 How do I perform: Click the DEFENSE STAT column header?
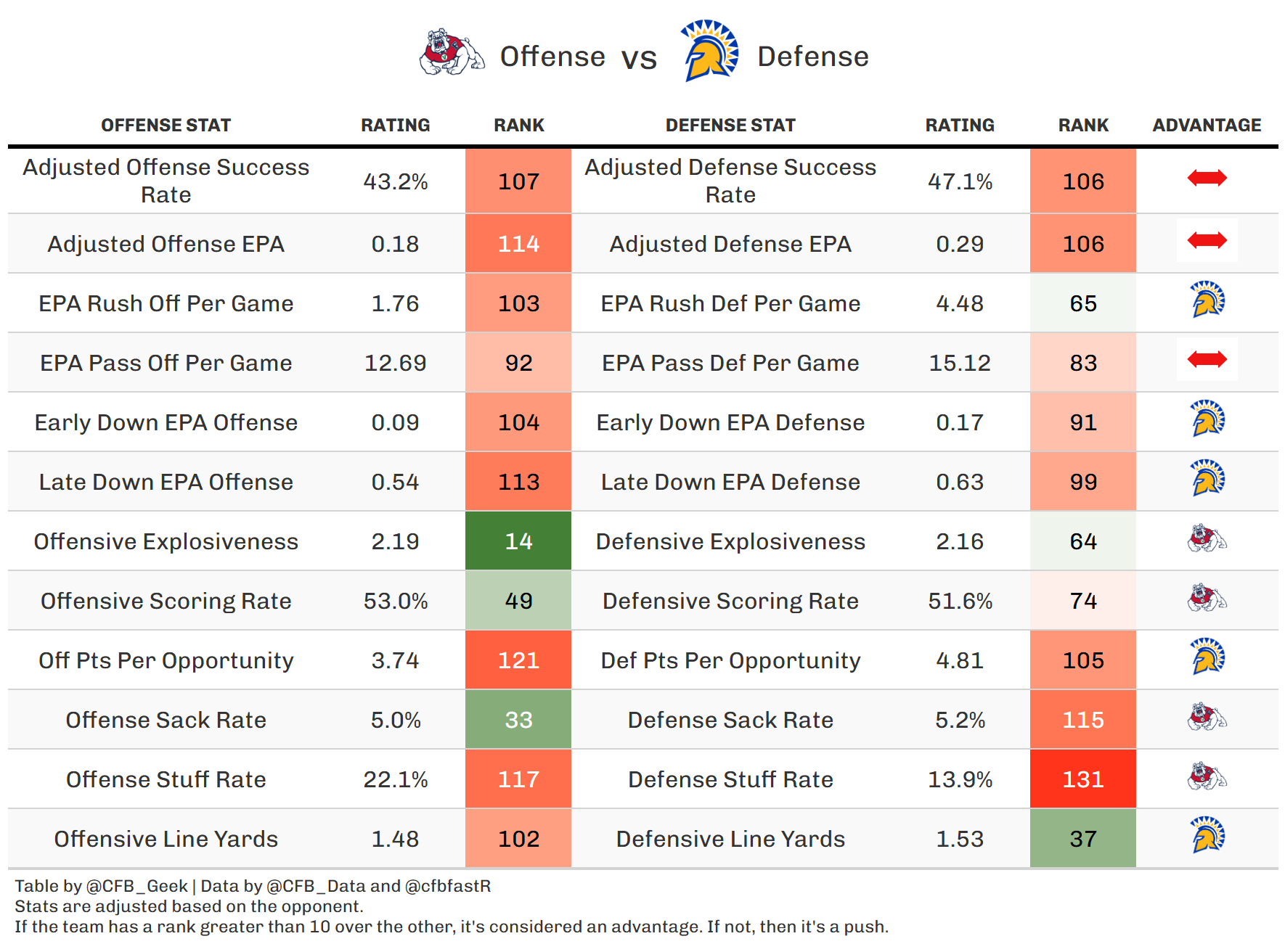pos(730,126)
